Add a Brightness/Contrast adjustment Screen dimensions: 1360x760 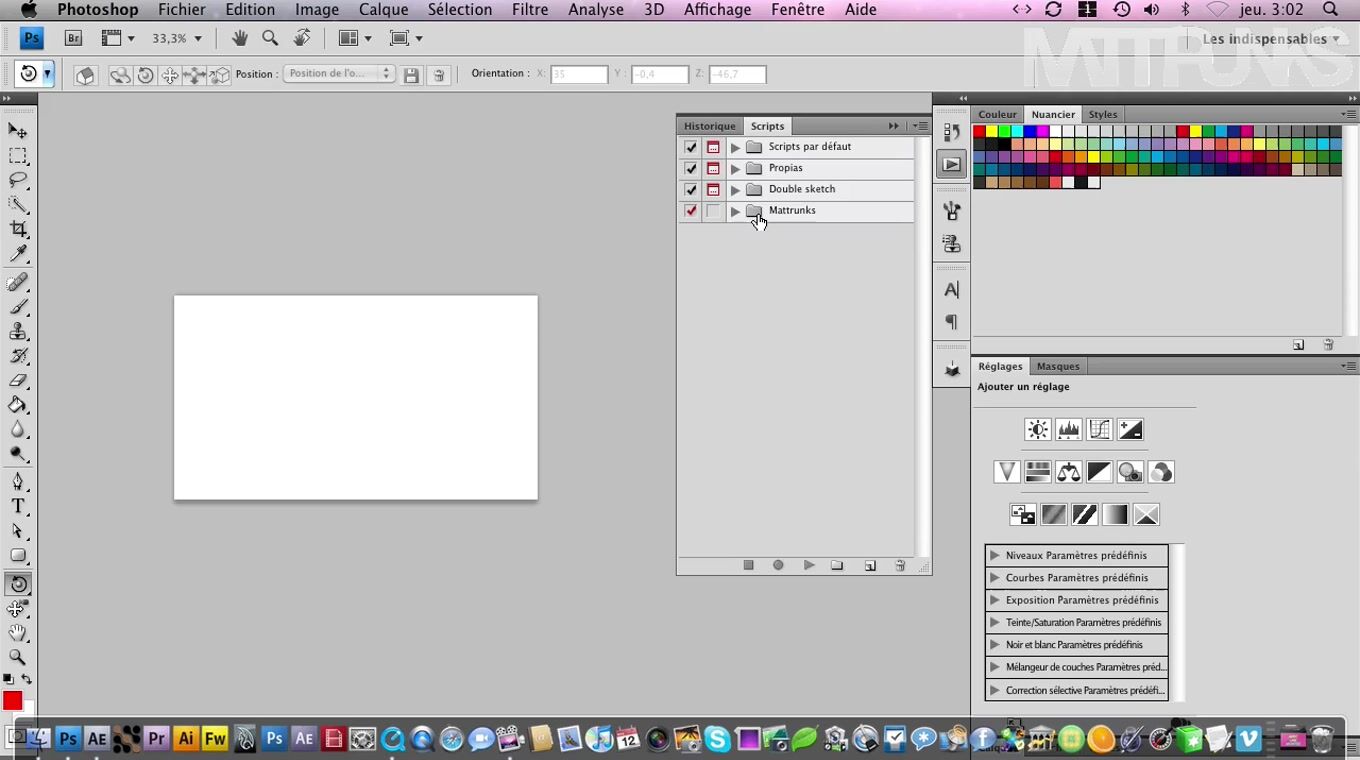[1037, 430]
